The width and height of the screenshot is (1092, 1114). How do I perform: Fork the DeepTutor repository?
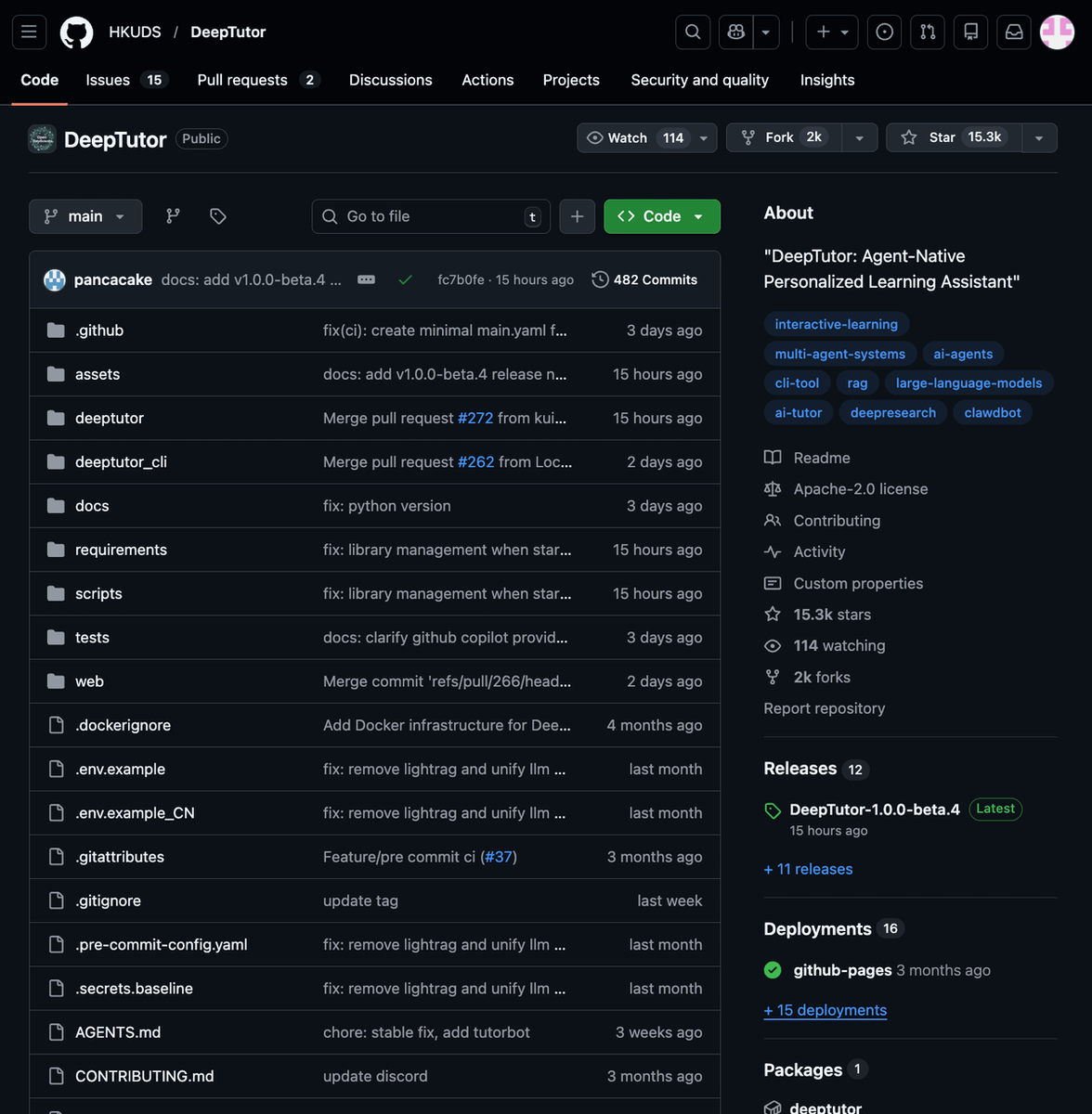click(x=784, y=137)
